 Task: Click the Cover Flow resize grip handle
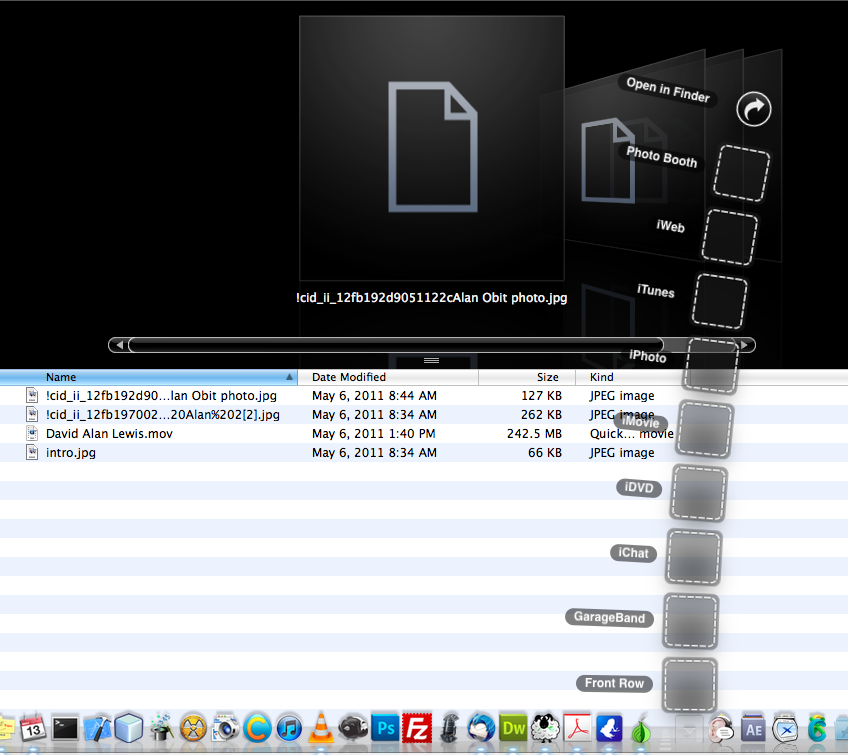431,361
